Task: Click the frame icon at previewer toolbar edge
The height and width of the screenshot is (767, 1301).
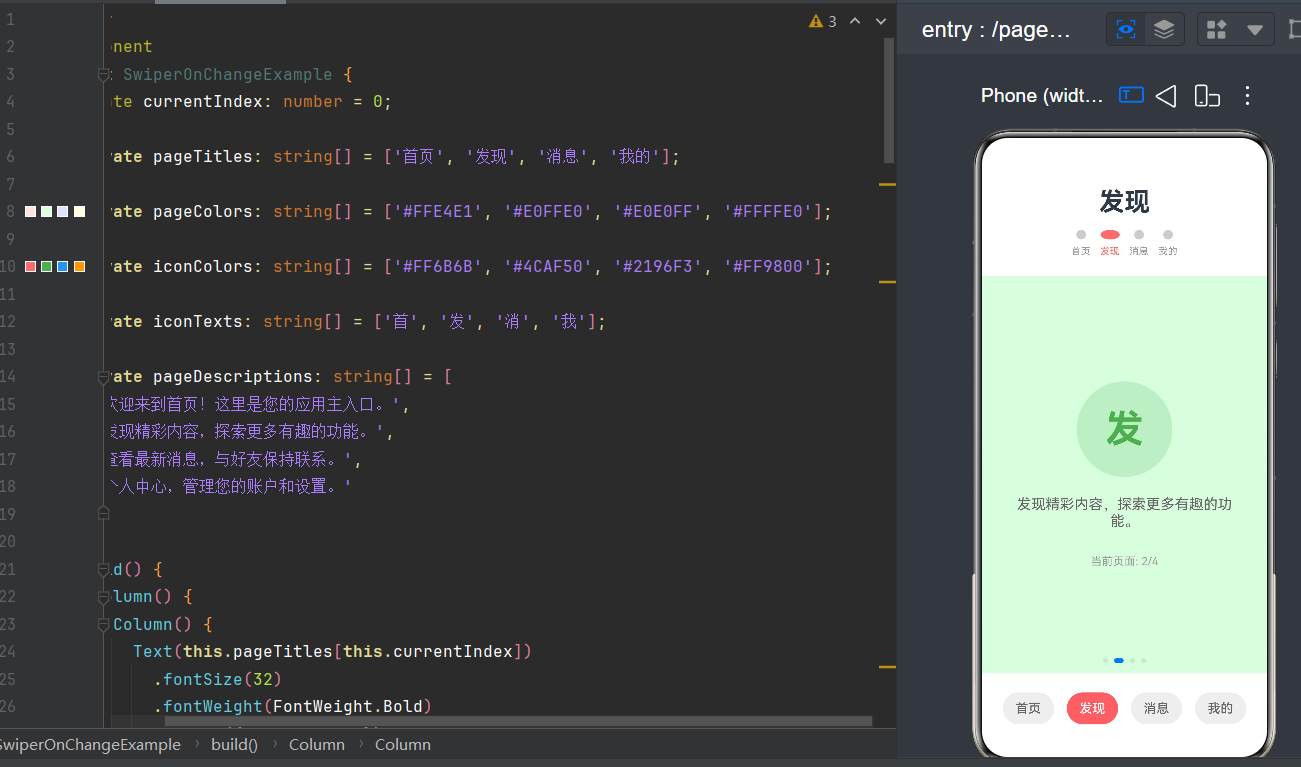Action: click(x=1294, y=29)
